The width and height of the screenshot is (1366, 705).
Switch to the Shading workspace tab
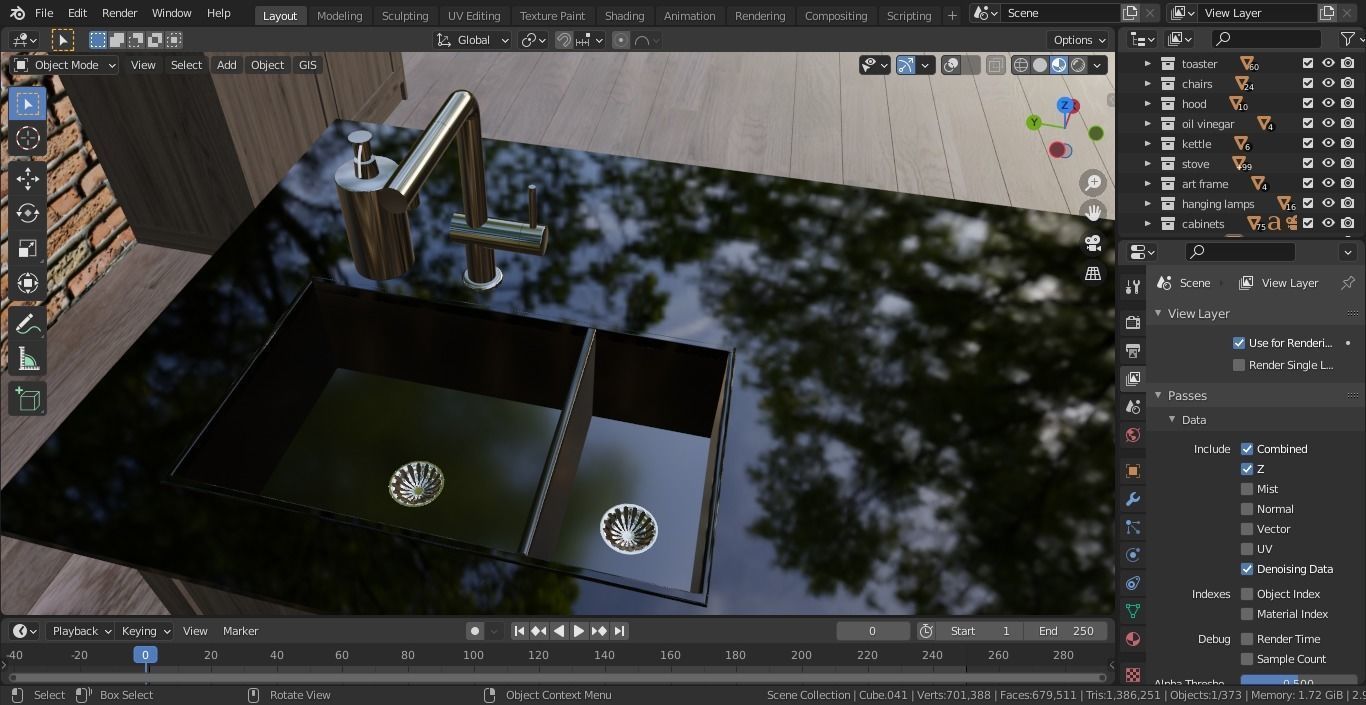(624, 16)
